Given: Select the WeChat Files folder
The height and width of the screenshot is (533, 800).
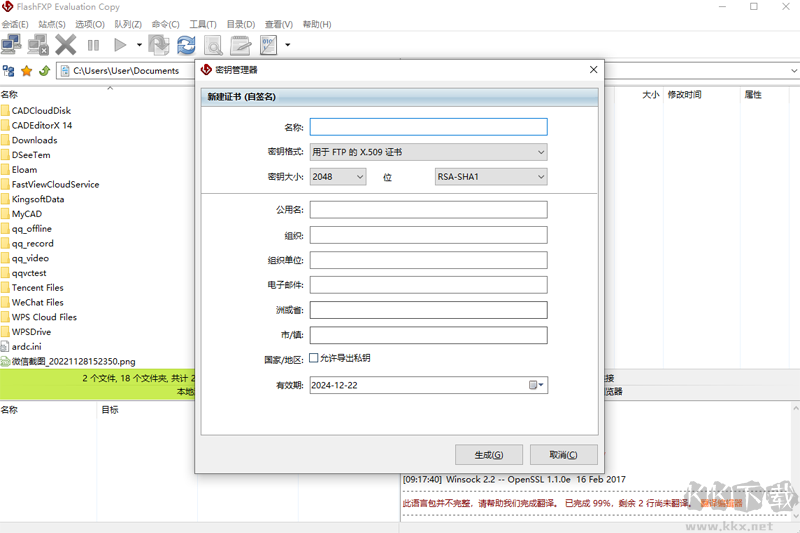Looking at the screenshot, I should pyautogui.click(x=38, y=302).
